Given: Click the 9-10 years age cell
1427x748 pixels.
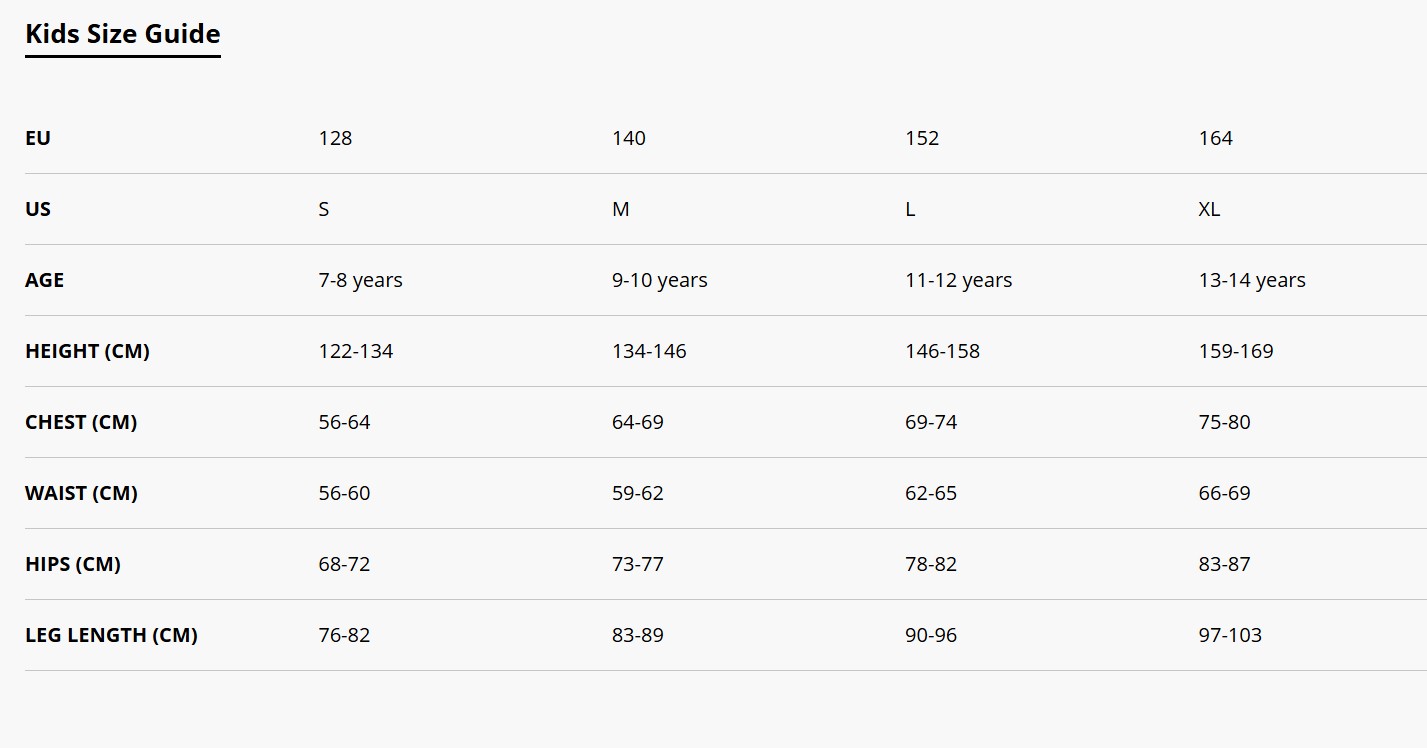Looking at the screenshot, I should [x=660, y=280].
